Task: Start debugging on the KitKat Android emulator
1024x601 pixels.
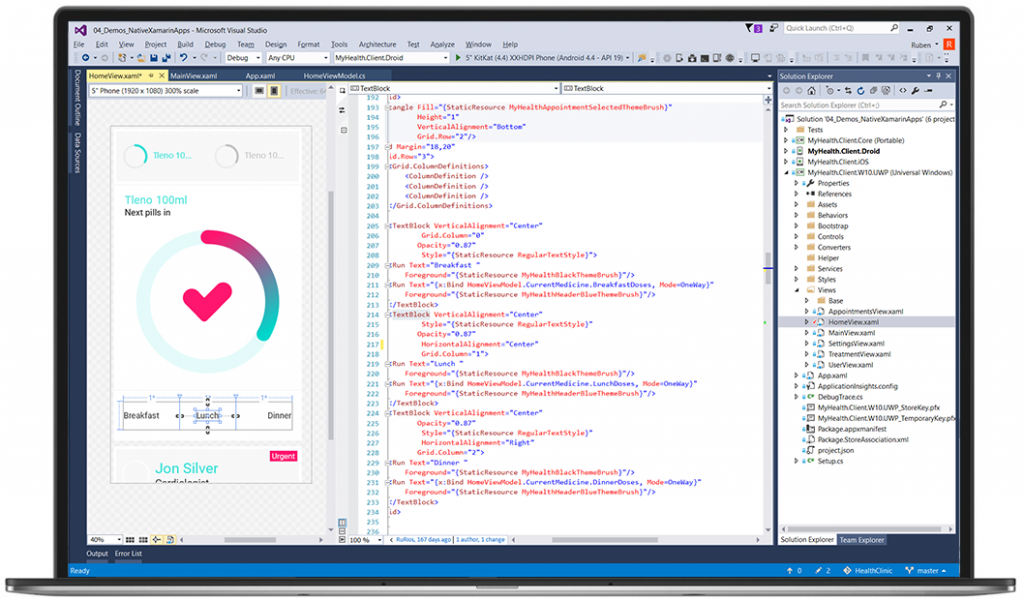Action: [458, 58]
